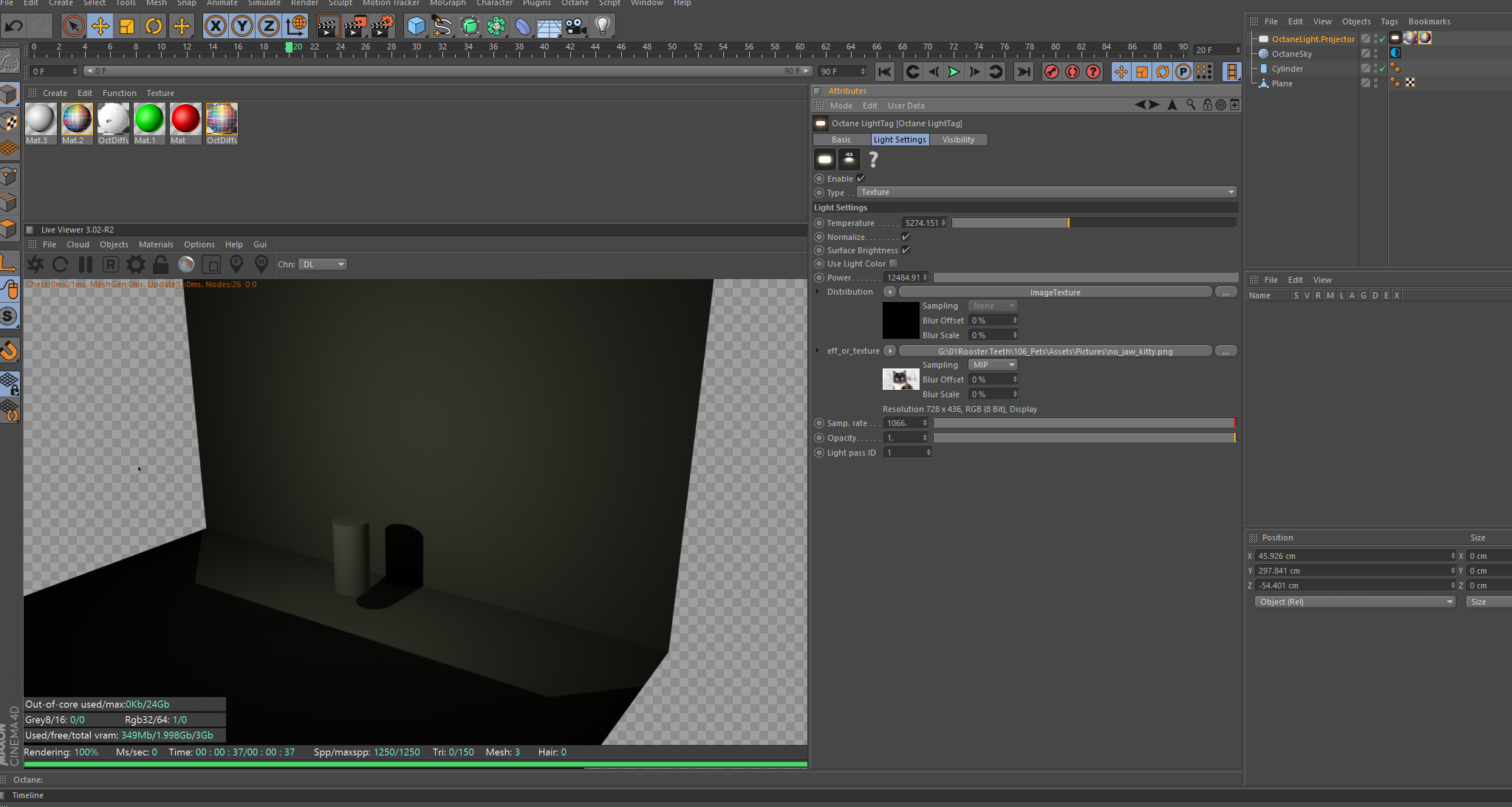
Task: Open the light Type dropdown set to Texture
Action: pos(1047,192)
